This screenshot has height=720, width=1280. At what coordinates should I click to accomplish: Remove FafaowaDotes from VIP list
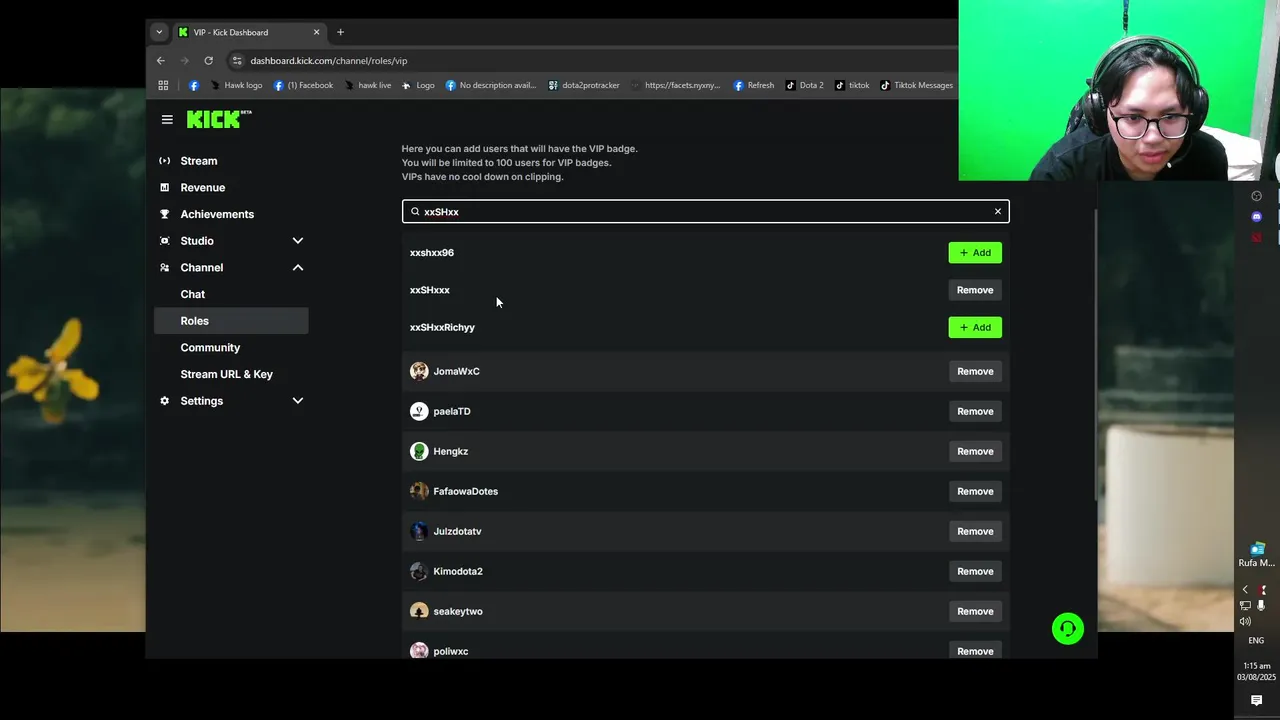[x=975, y=491]
